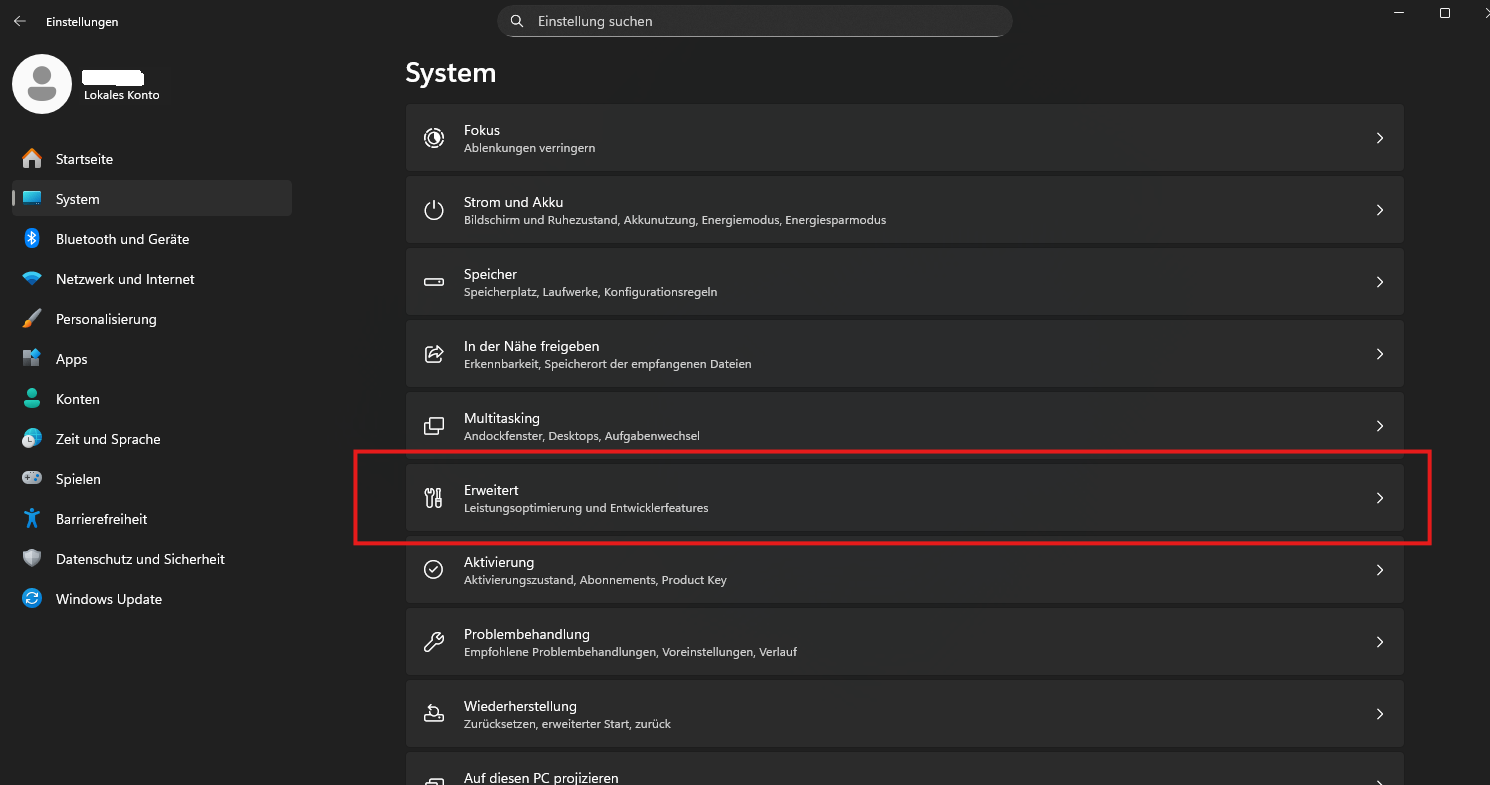This screenshot has height=785, width=1490.
Task: Expand the Fokus entry chevron
Action: 1379,138
